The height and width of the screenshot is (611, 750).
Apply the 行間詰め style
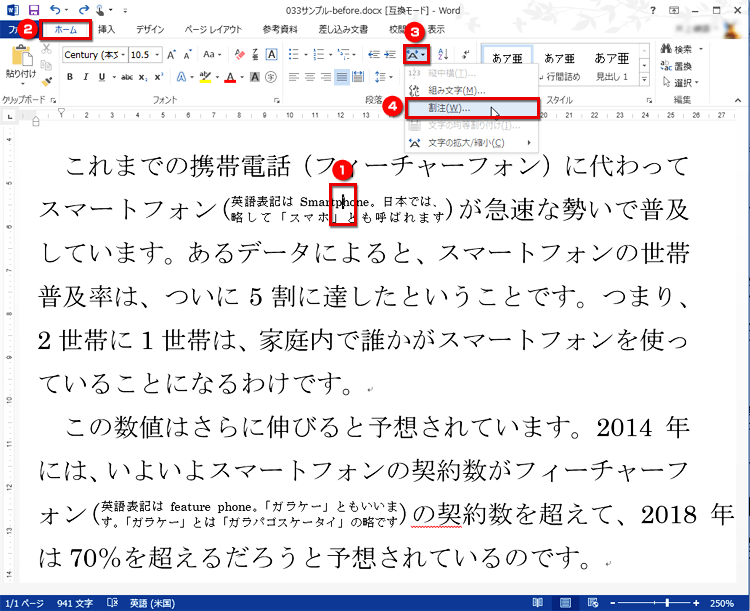(x=559, y=66)
